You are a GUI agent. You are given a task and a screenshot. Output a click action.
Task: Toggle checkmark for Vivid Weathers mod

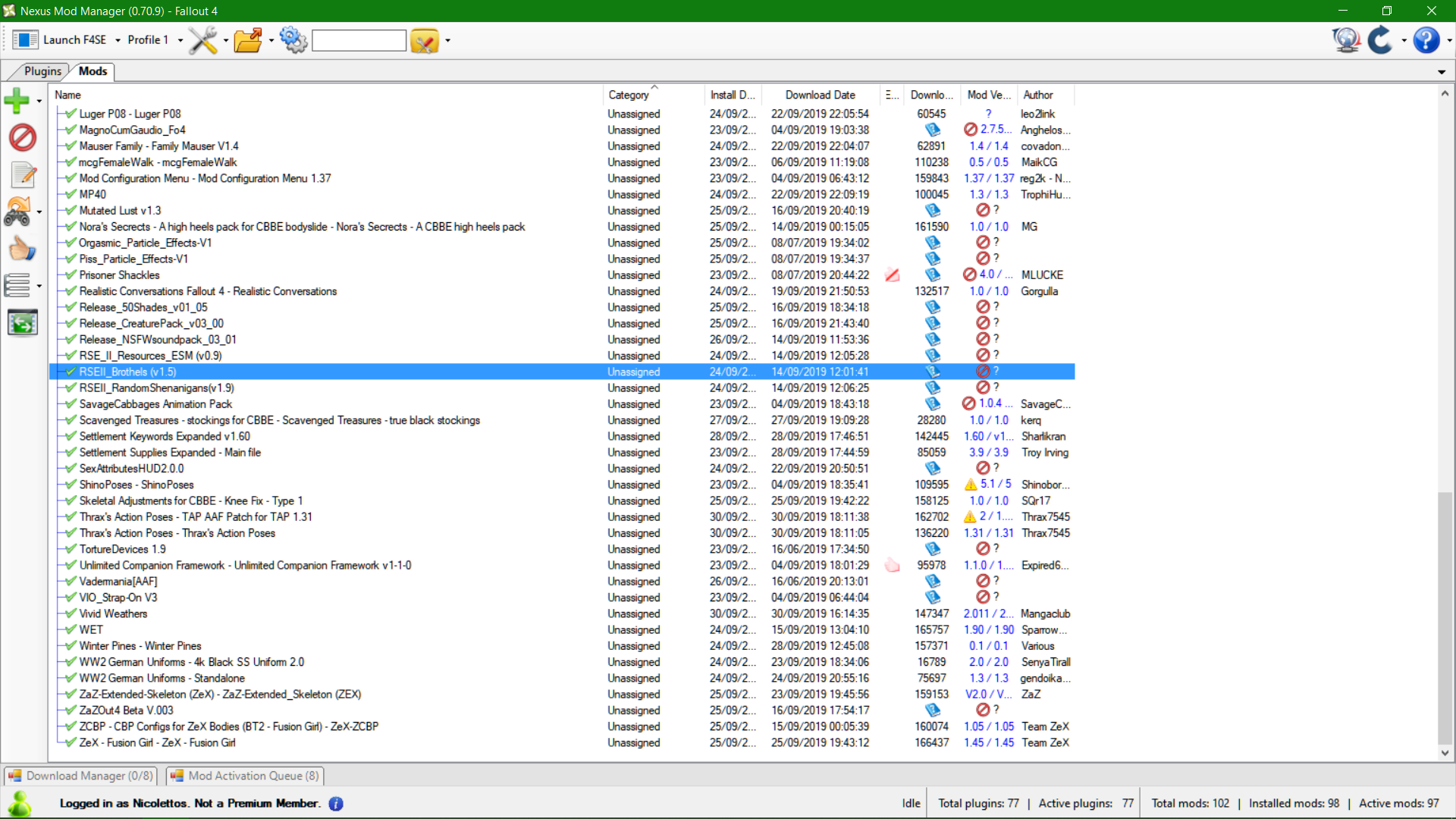[71, 613]
